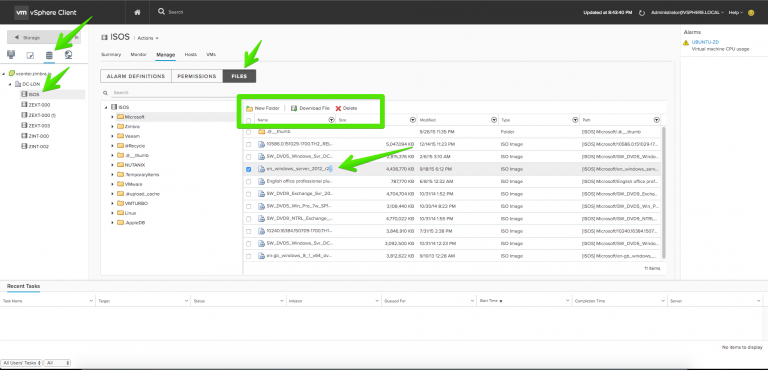
Task: Expand the VMTURBO folder tree node
Action: 113,203
